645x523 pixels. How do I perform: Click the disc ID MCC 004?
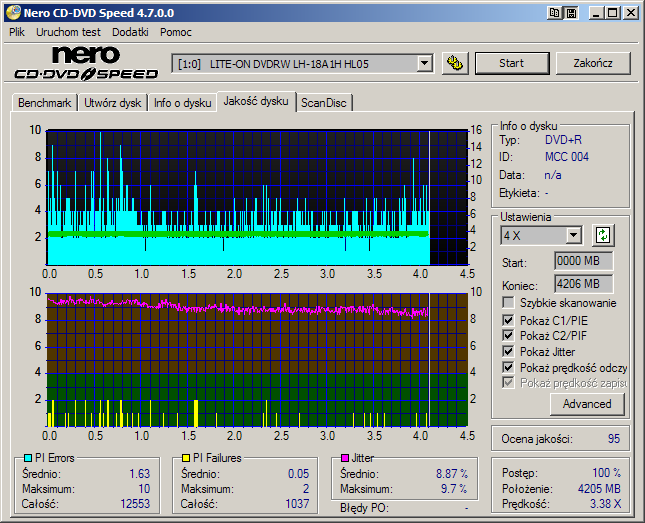point(567,157)
